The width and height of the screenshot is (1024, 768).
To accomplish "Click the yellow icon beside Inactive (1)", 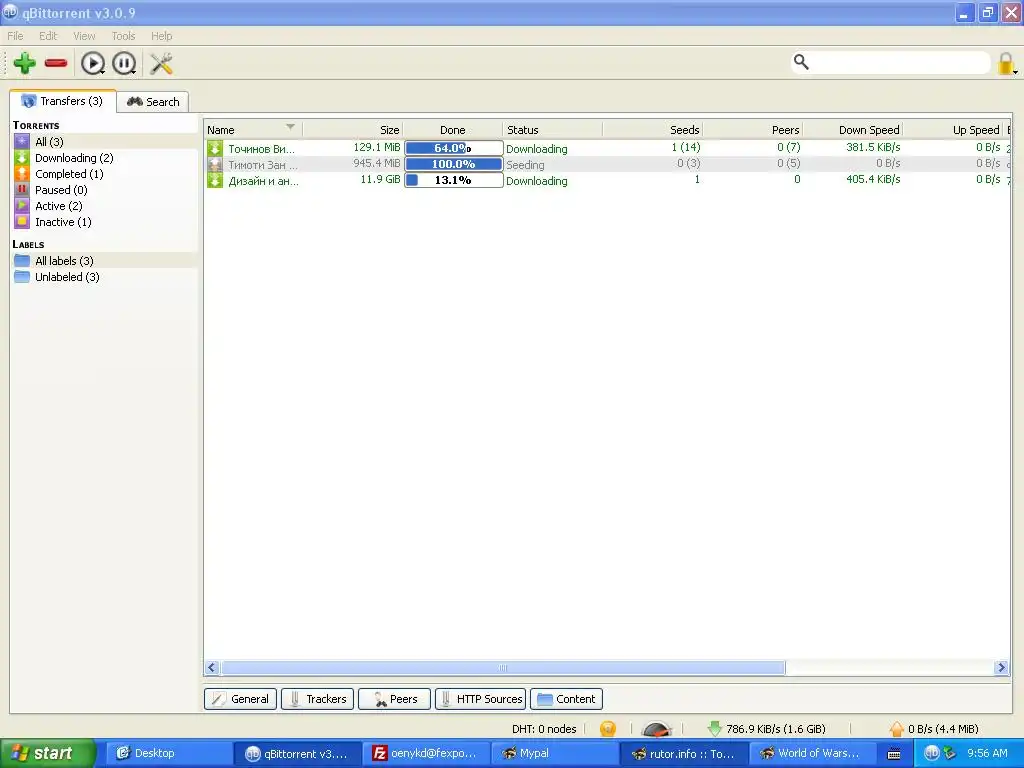I will coord(22,221).
